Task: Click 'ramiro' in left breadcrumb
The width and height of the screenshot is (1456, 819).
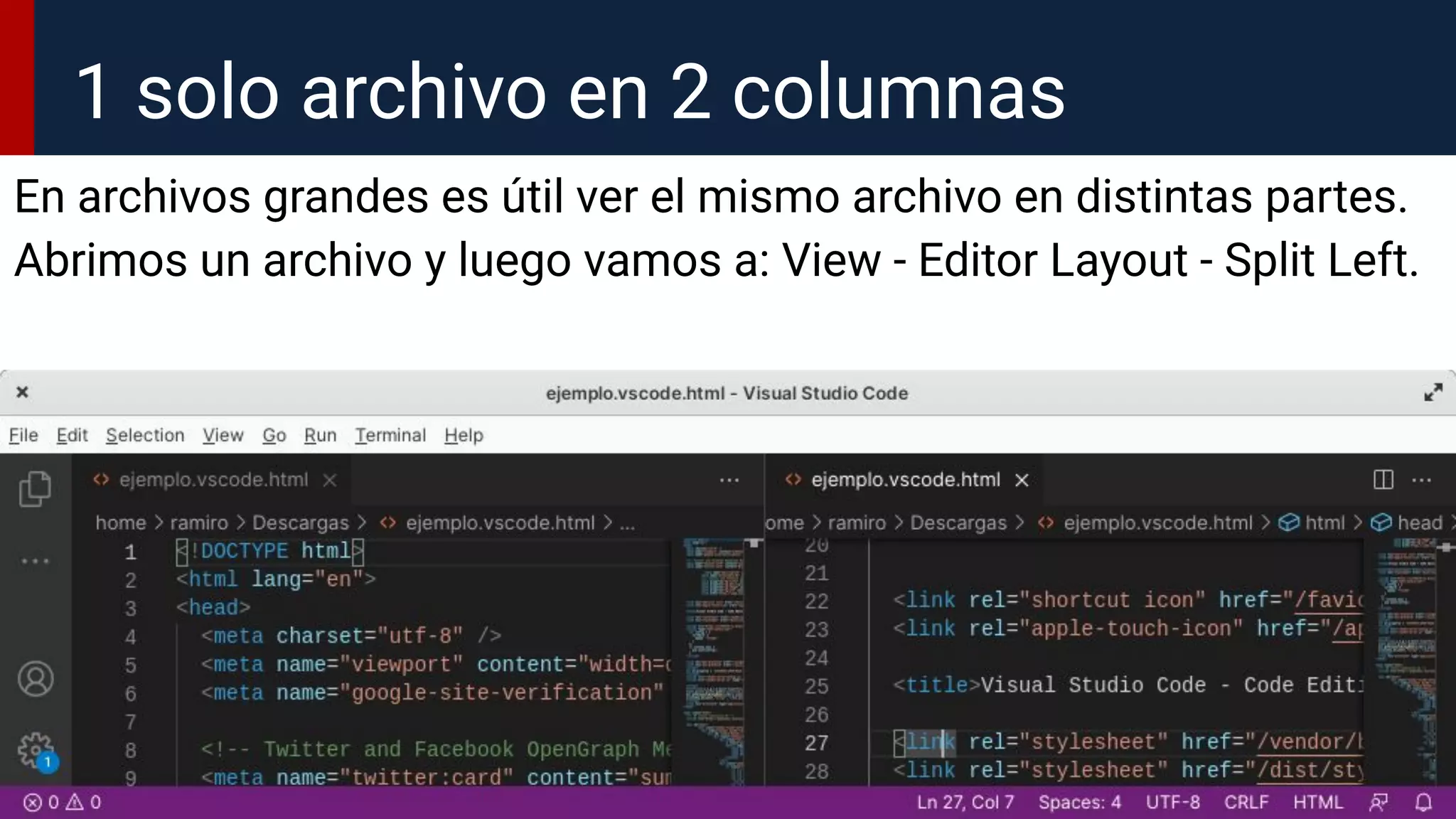Action: pyautogui.click(x=199, y=523)
